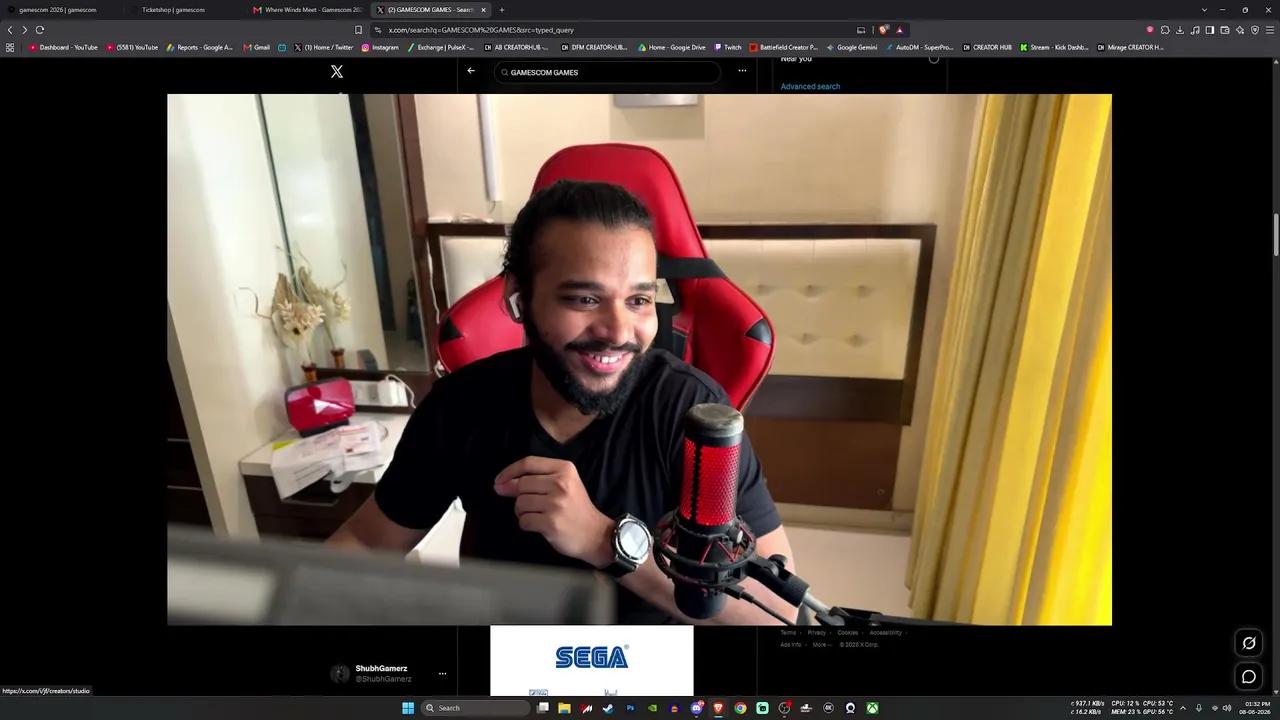Open the Reports - Google bookmark

tap(200, 47)
